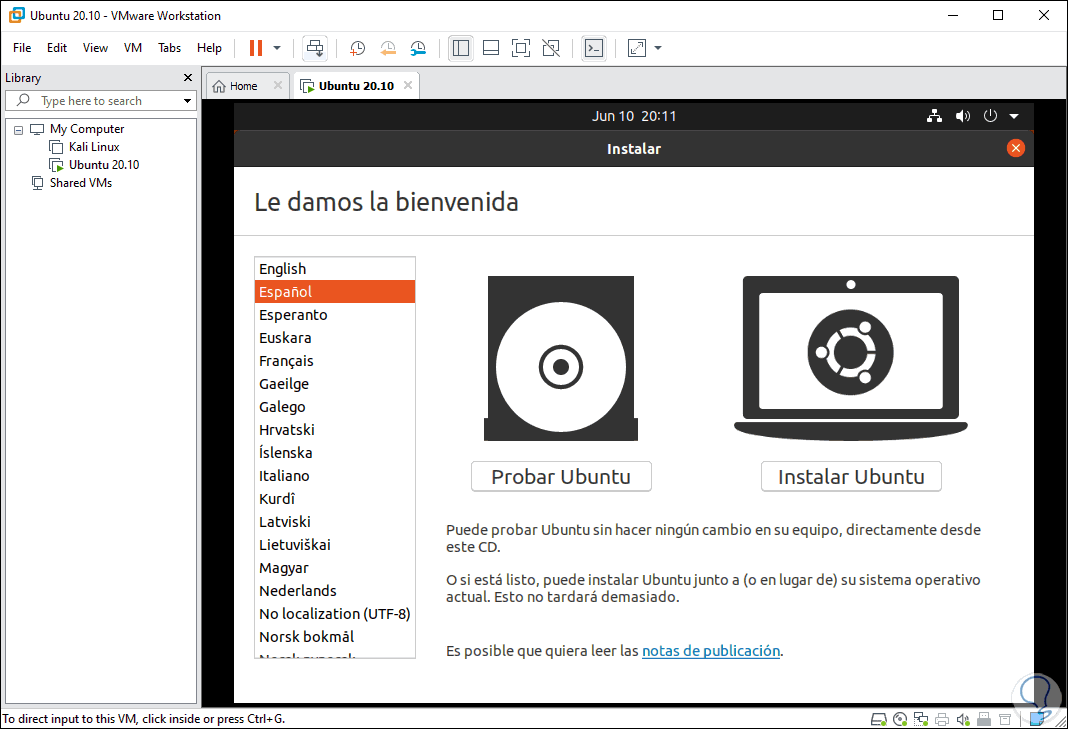Open the power options dropdown beside pause
This screenshot has width=1068, height=729.
(x=277, y=48)
